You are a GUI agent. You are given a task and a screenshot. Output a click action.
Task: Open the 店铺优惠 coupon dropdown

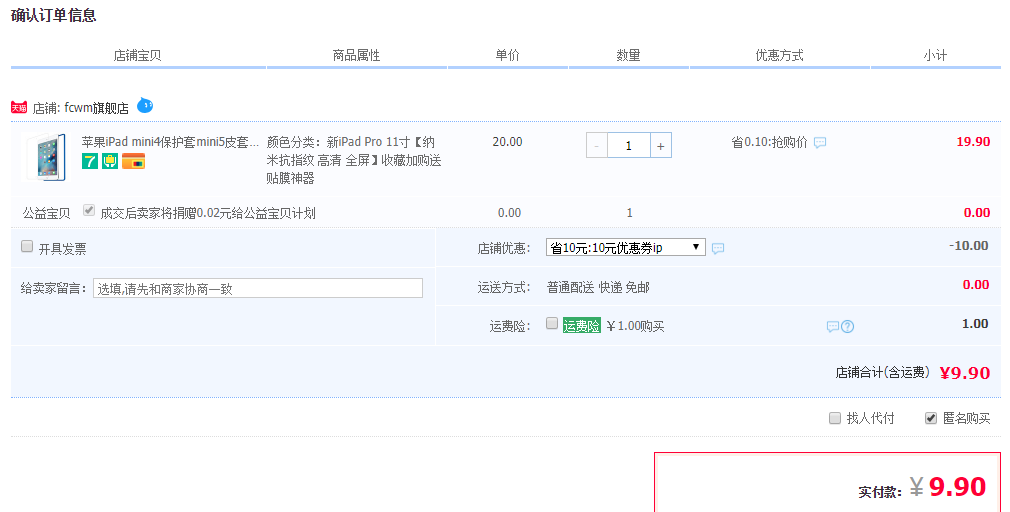click(x=626, y=247)
